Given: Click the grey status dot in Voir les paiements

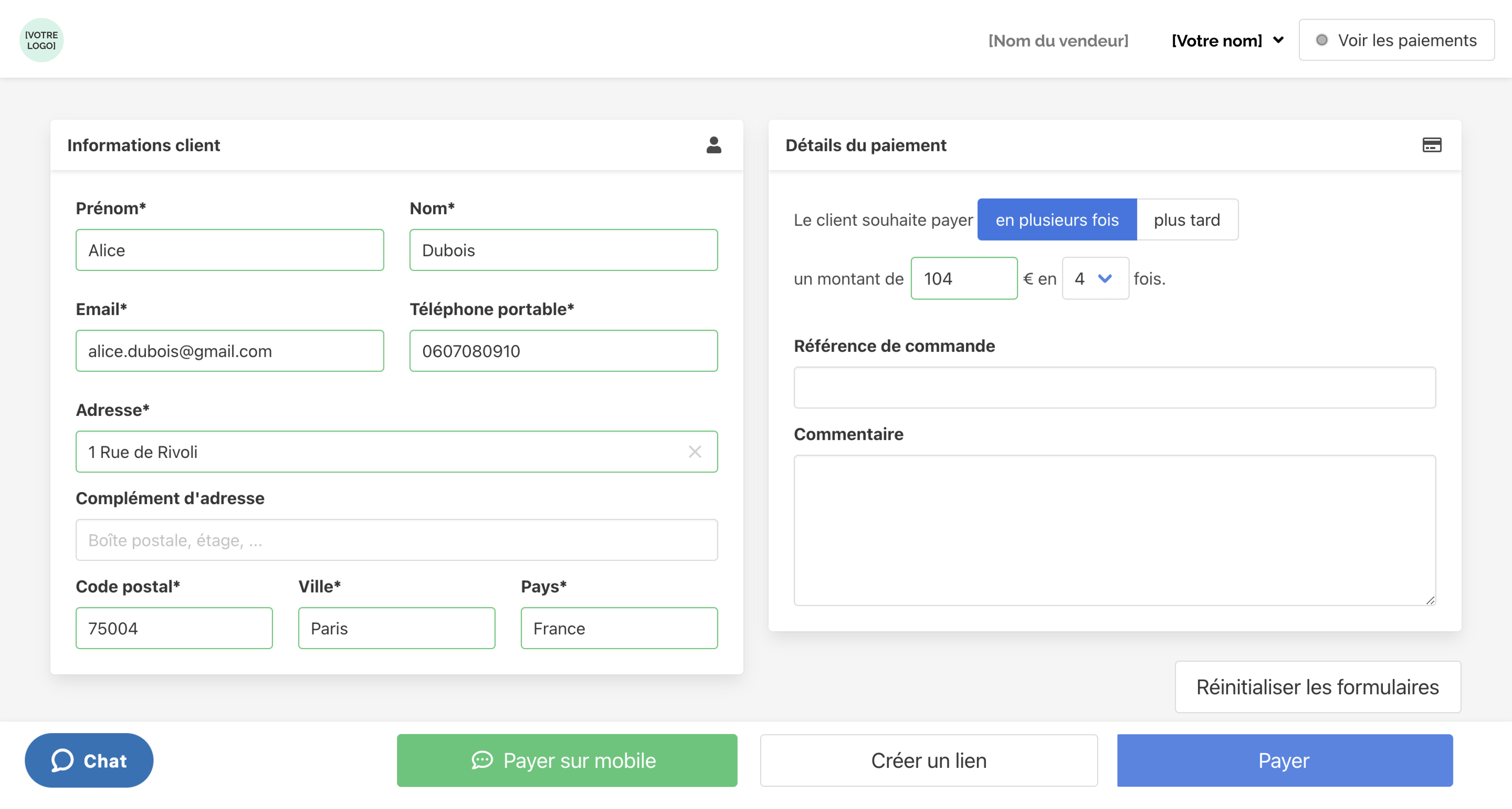Looking at the screenshot, I should pyautogui.click(x=1322, y=40).
